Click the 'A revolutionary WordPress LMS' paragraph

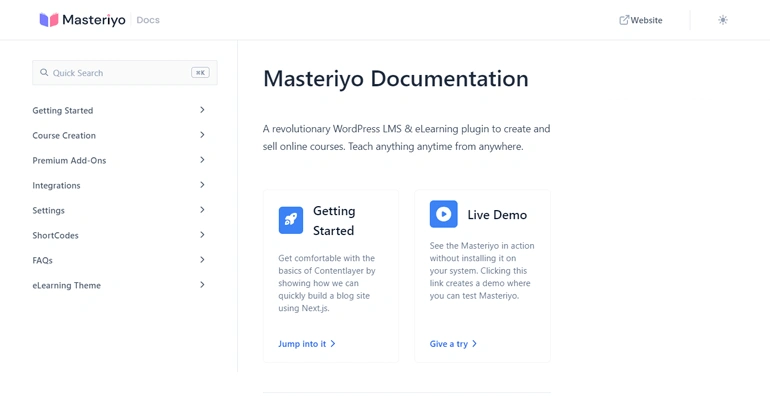407,138
